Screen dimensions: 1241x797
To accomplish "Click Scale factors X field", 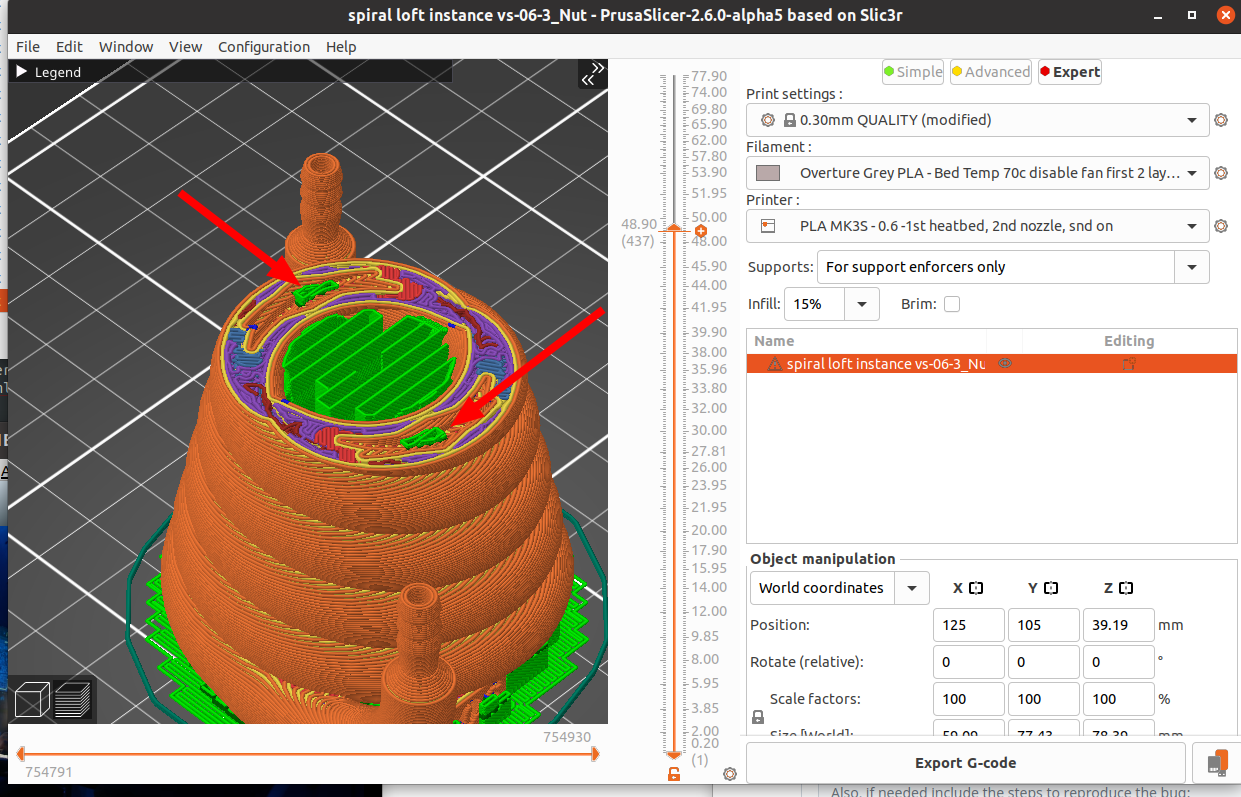I will coord(968,699).
